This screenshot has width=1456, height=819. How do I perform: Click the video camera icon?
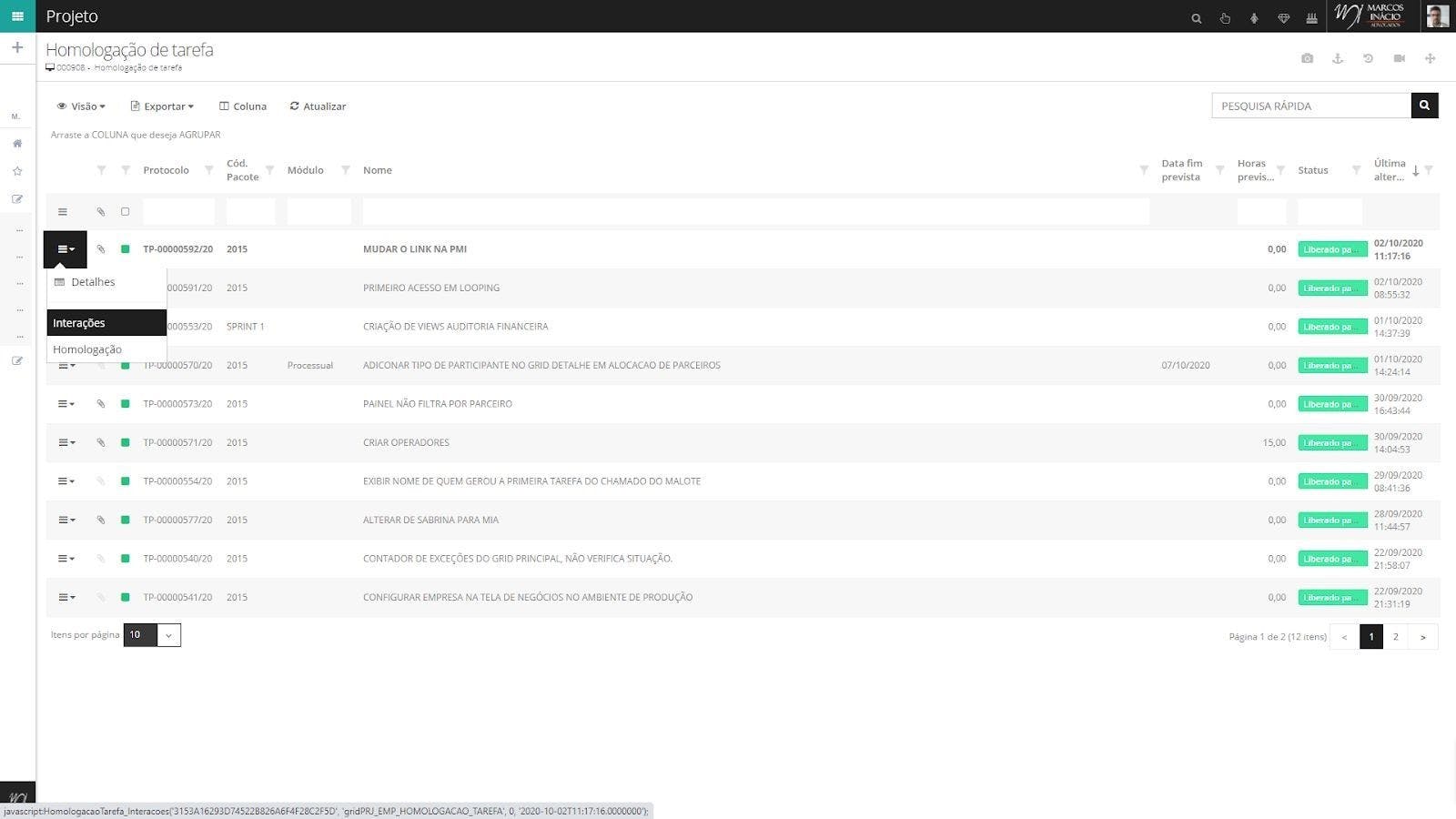pyautogui.click(x=1400, y=58)
